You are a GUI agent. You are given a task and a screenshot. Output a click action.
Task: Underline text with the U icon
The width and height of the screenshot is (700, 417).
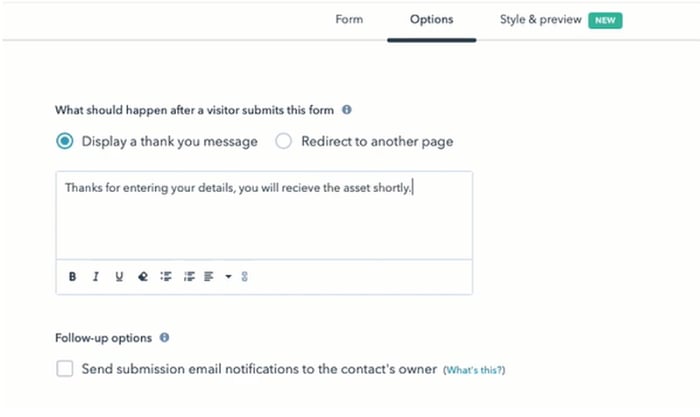point(119,276)
